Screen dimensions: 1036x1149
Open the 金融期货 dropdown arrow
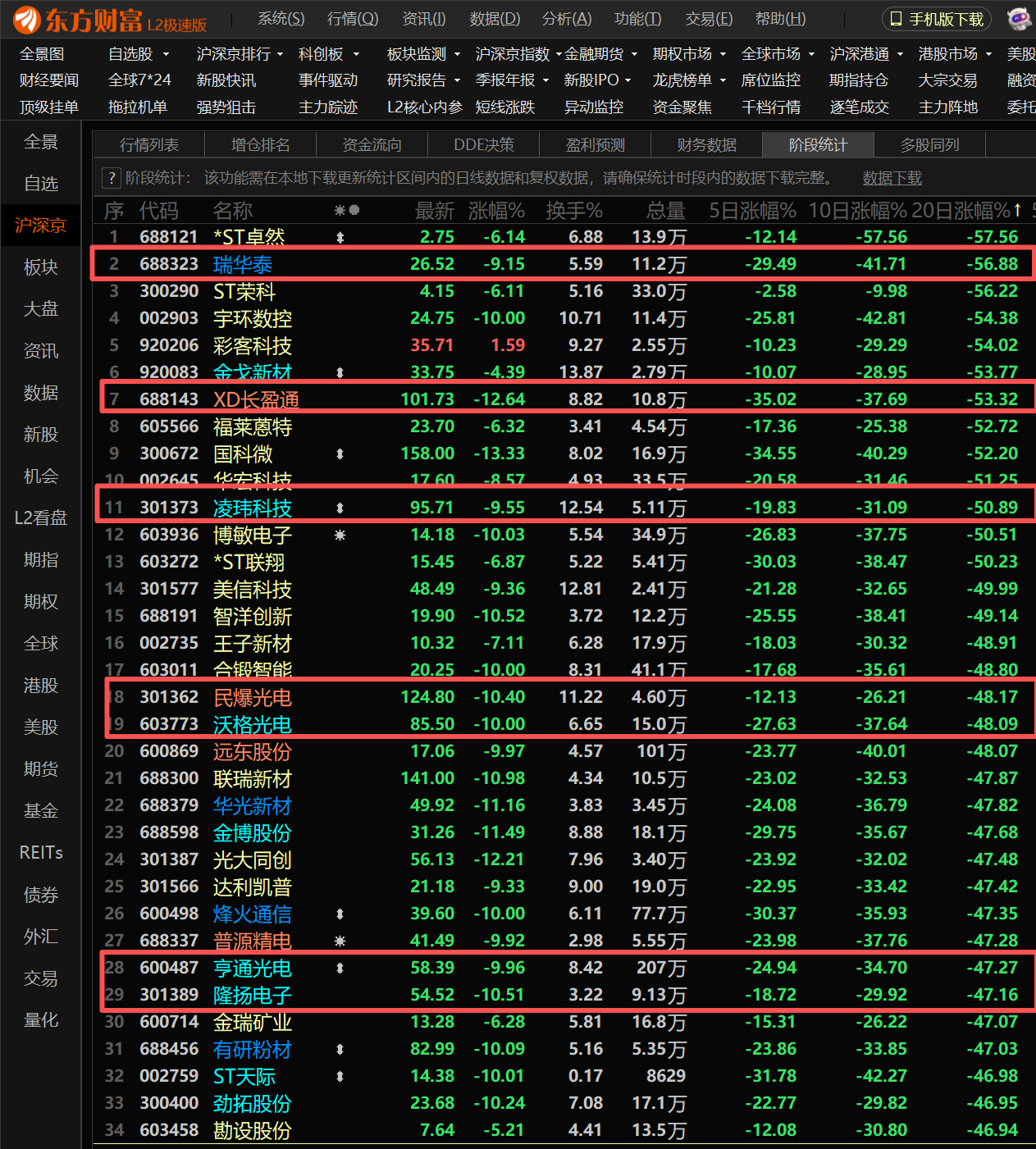point(634,55)
